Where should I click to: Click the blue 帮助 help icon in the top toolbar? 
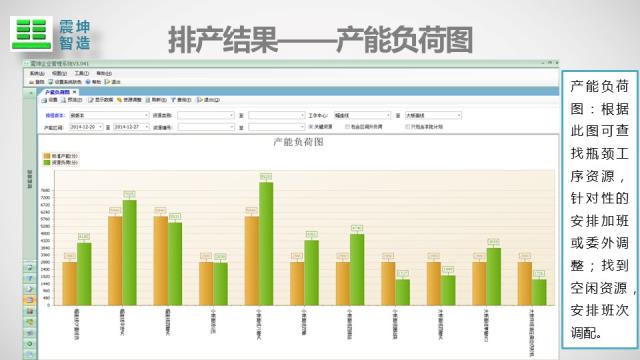pyautogui.click(x=88, y=82)
